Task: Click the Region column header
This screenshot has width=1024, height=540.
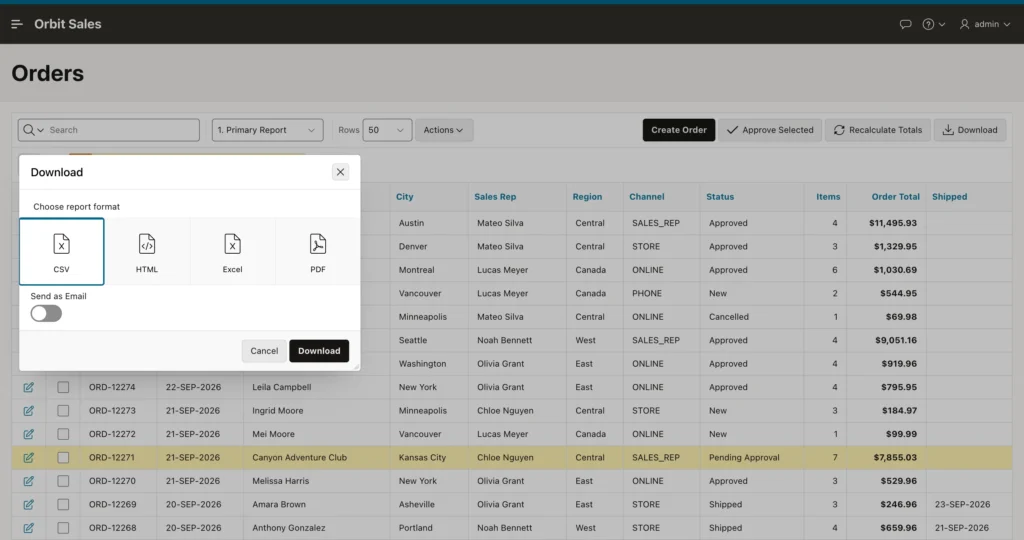Action: click(587, 197)
